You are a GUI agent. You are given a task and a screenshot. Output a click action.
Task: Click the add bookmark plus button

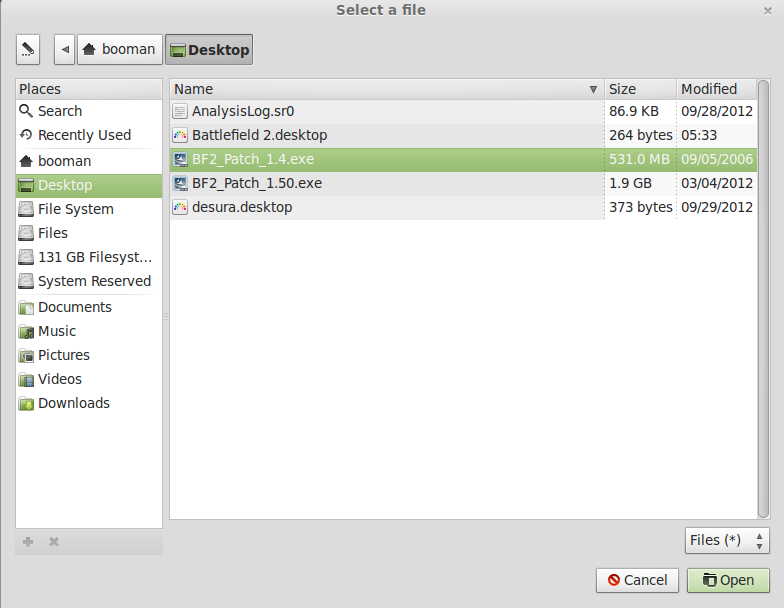(28, 542)
